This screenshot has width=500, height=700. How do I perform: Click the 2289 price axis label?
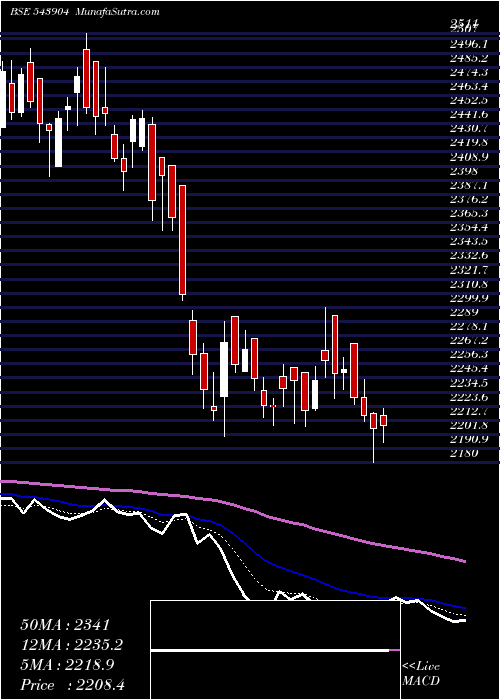coord(464,312)
